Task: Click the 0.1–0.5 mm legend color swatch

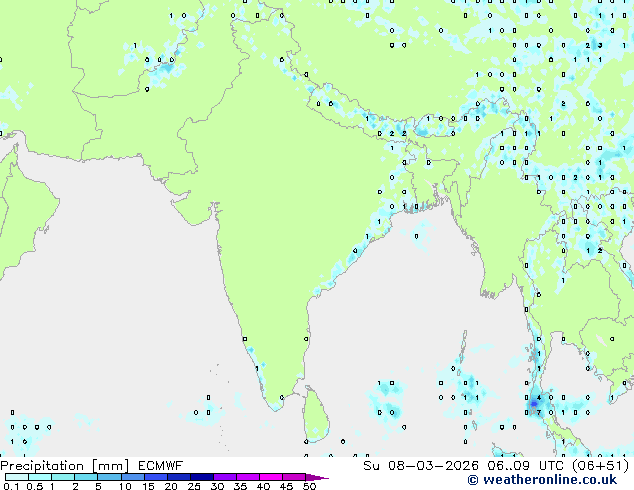Action: (x=17, y=477)
